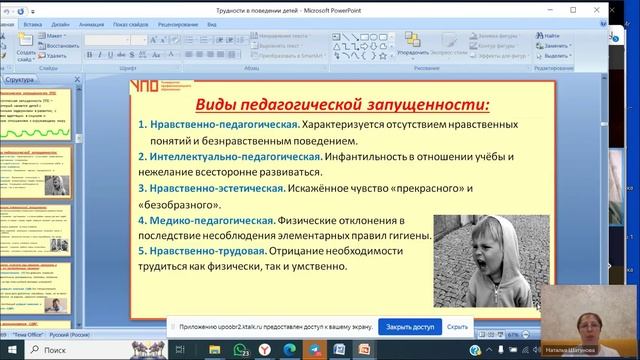Align text right
Screen dimensions: 640x360
(210, 55)
